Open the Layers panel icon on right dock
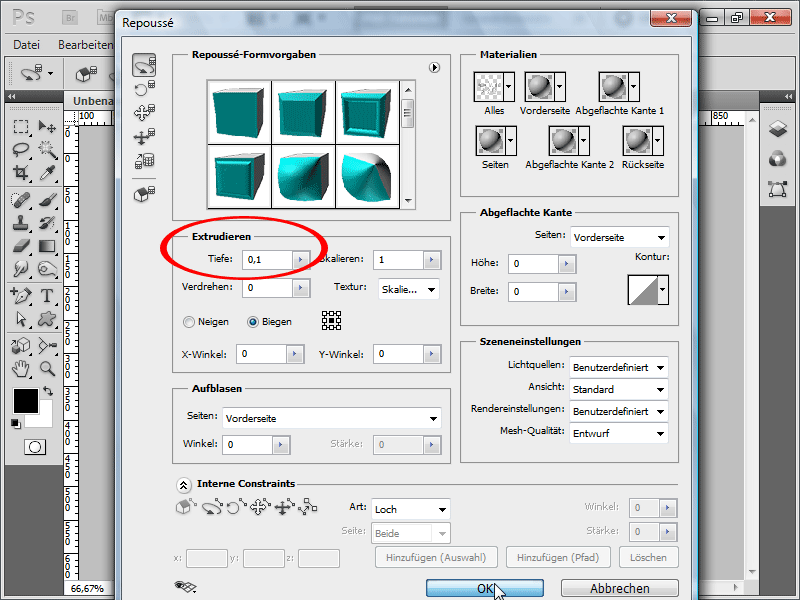Screen dimensions: 800x600 point(778,129)
